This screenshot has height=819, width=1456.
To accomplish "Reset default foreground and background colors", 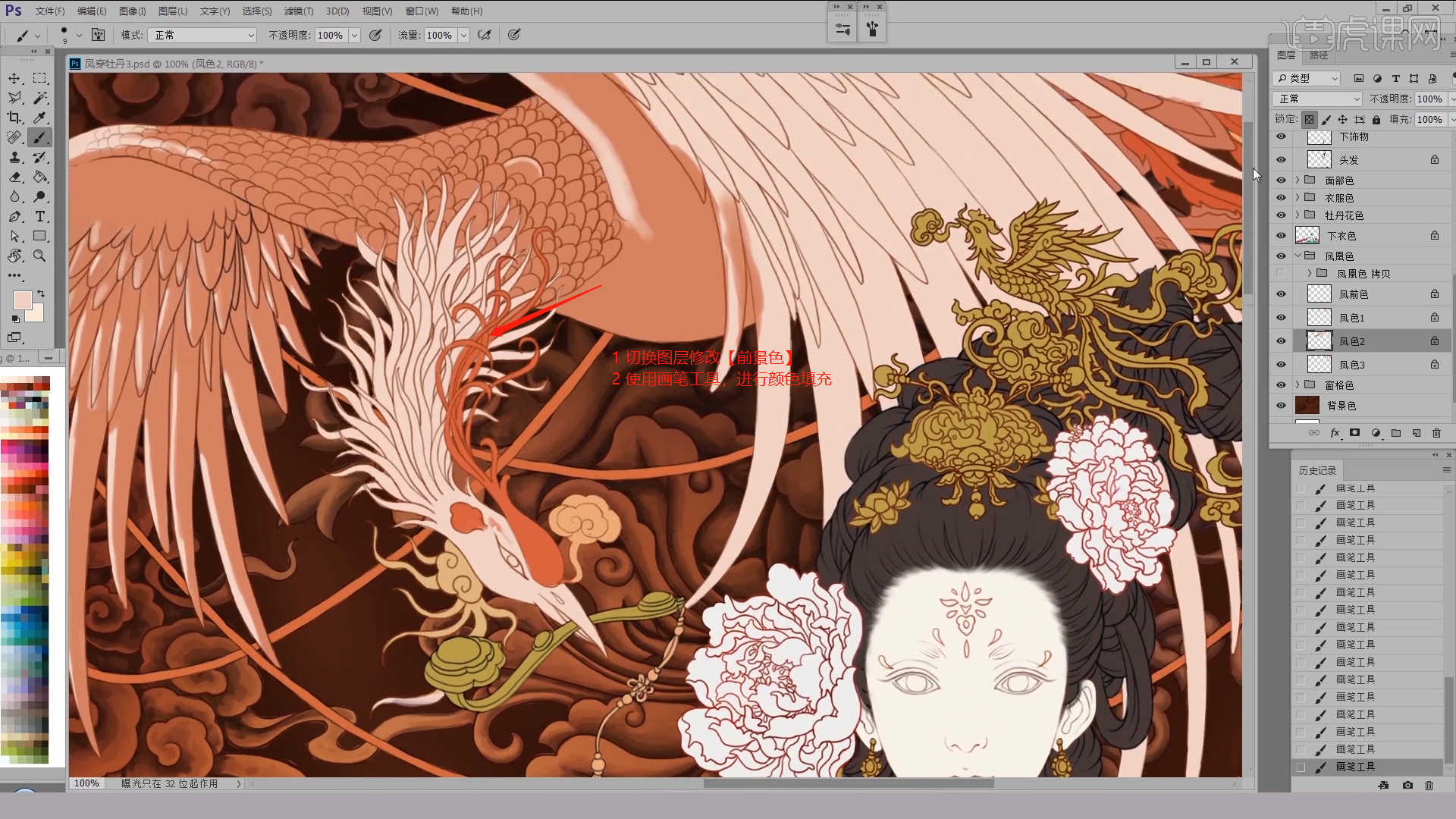I will point(16,319).
